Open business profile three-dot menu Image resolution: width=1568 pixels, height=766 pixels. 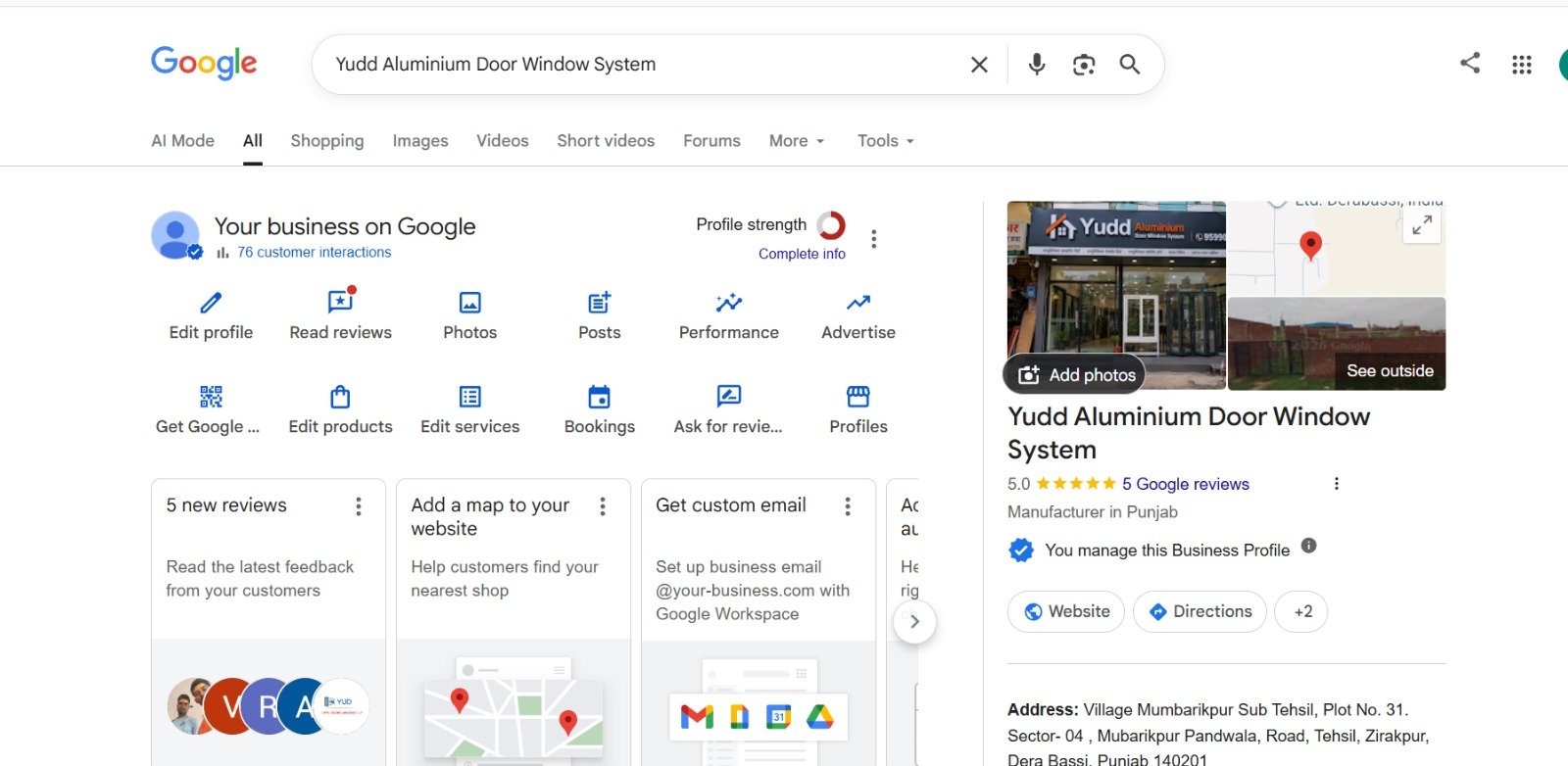(874, 239)
